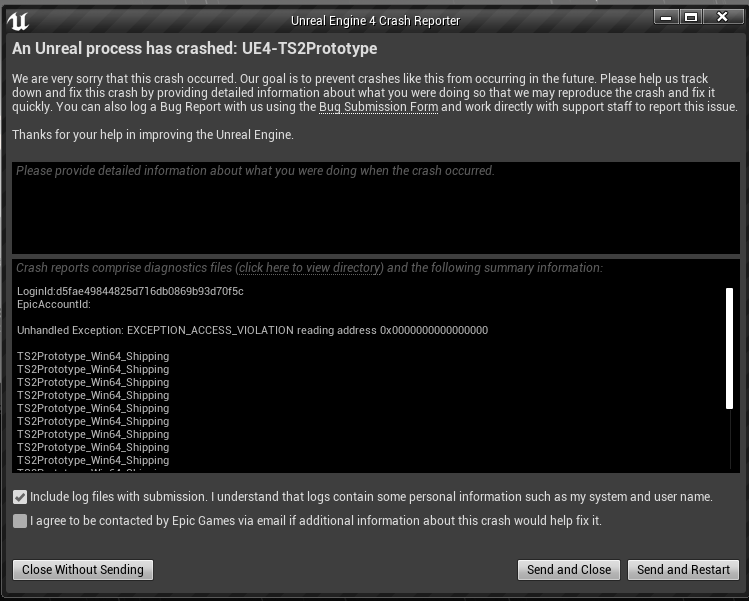This screenshot has height=601, width=749.
Task: Click the 'An Unreal process has crashed' heading
Action: (194, 48)
